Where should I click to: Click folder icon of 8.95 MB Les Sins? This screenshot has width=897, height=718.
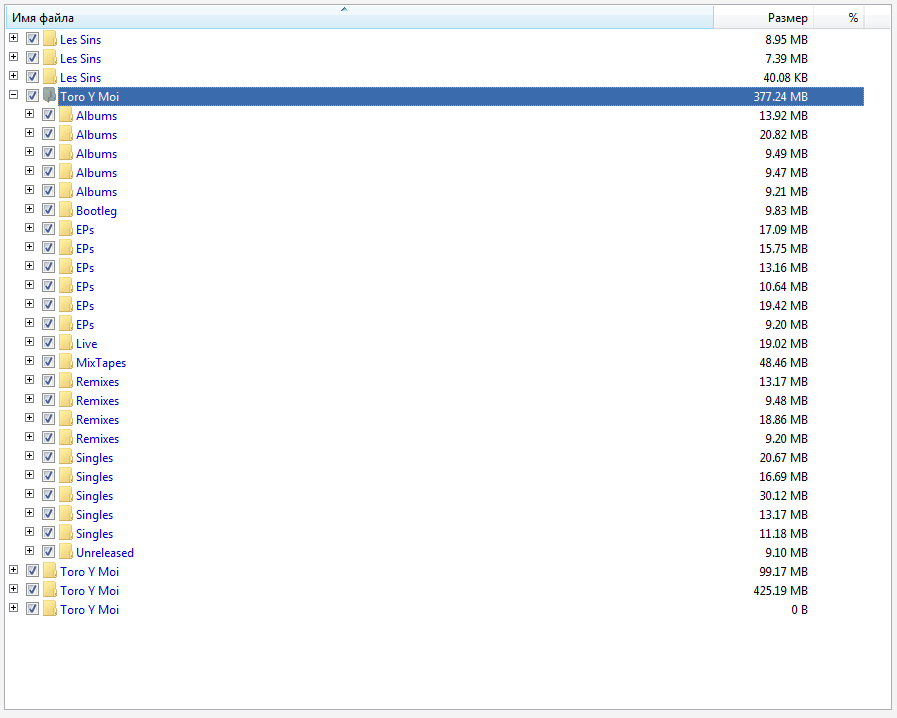pyautogui.click(x=50, y=40)
